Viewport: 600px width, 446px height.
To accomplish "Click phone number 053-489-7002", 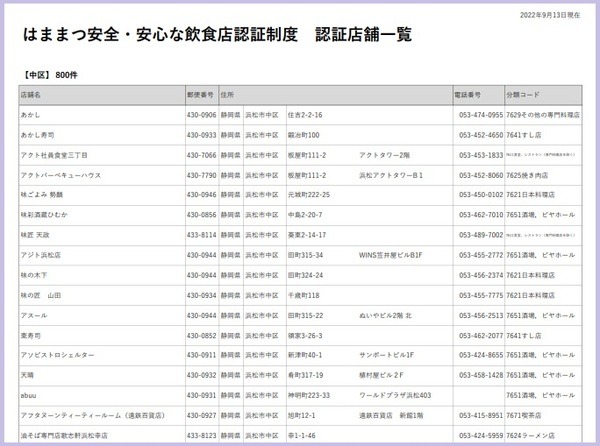I will click(481, 235).
